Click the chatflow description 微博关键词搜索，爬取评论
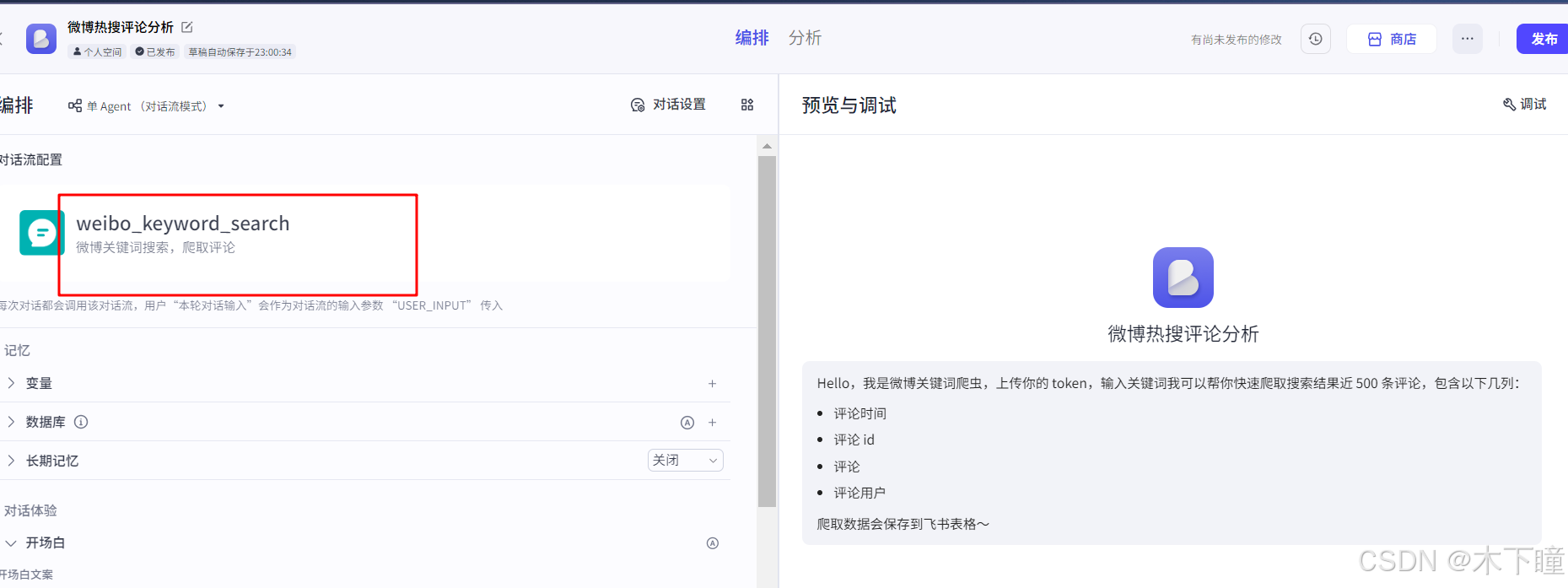 156,247
